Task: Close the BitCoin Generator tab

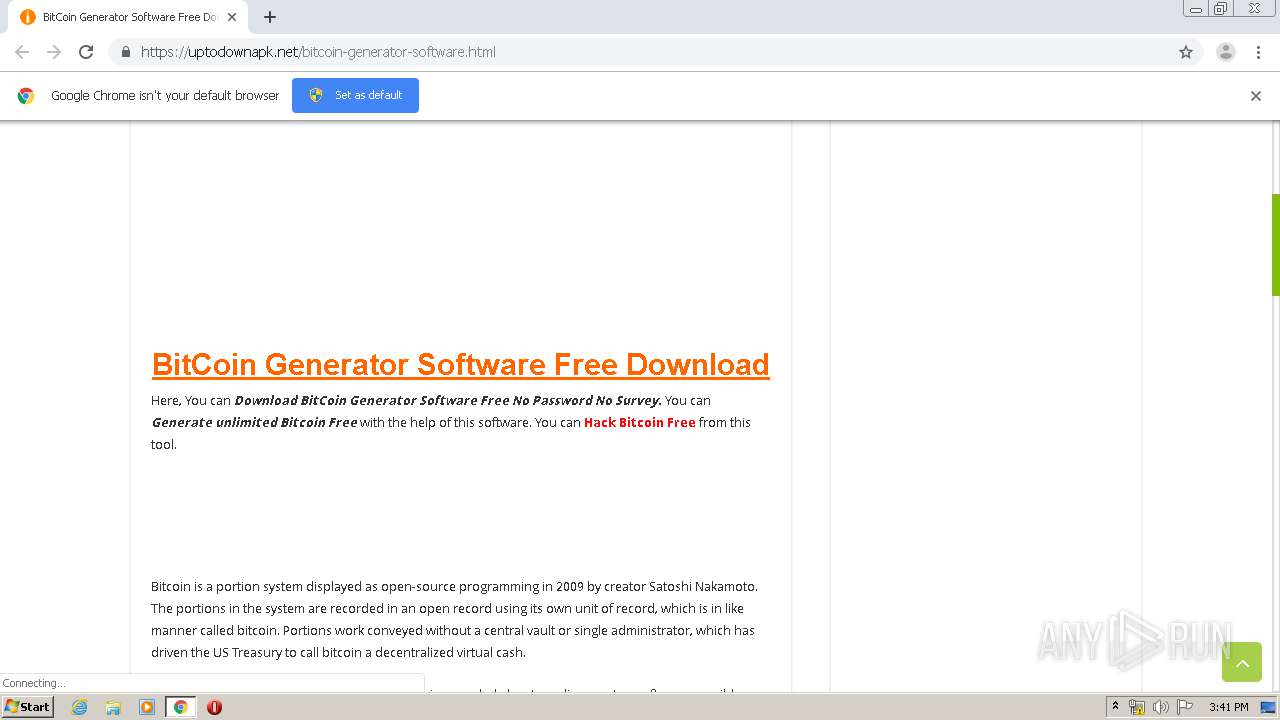Action: click(232, 17)
